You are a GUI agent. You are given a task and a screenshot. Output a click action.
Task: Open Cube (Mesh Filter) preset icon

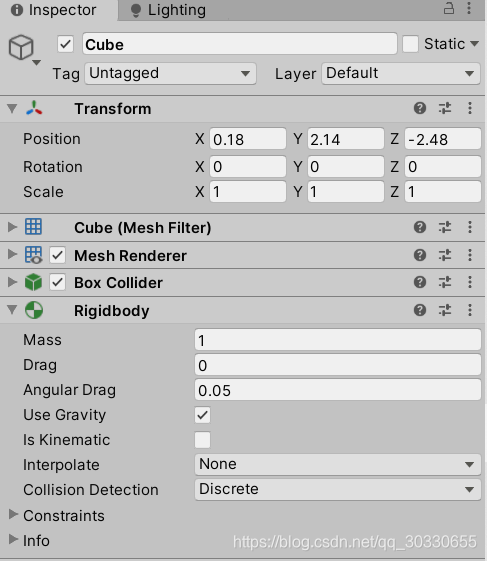445,227
